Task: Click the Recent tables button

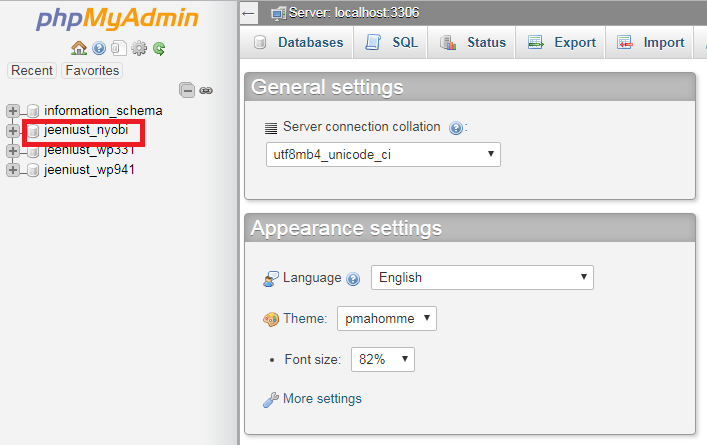Action: point(32,70)
